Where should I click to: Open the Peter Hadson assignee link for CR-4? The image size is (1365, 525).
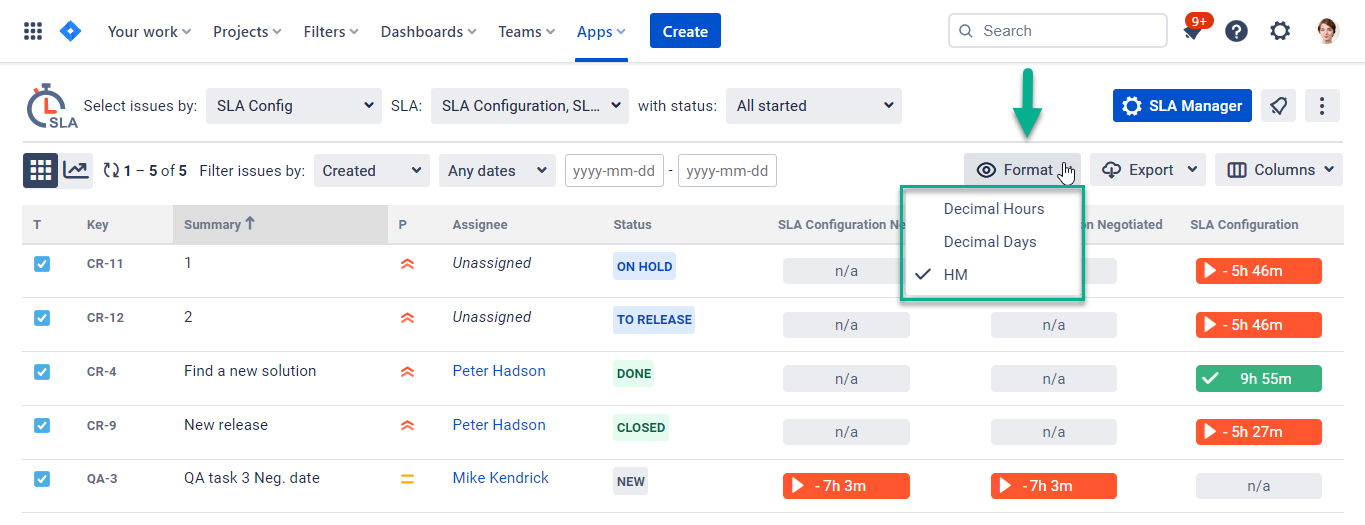pos(498,371)
